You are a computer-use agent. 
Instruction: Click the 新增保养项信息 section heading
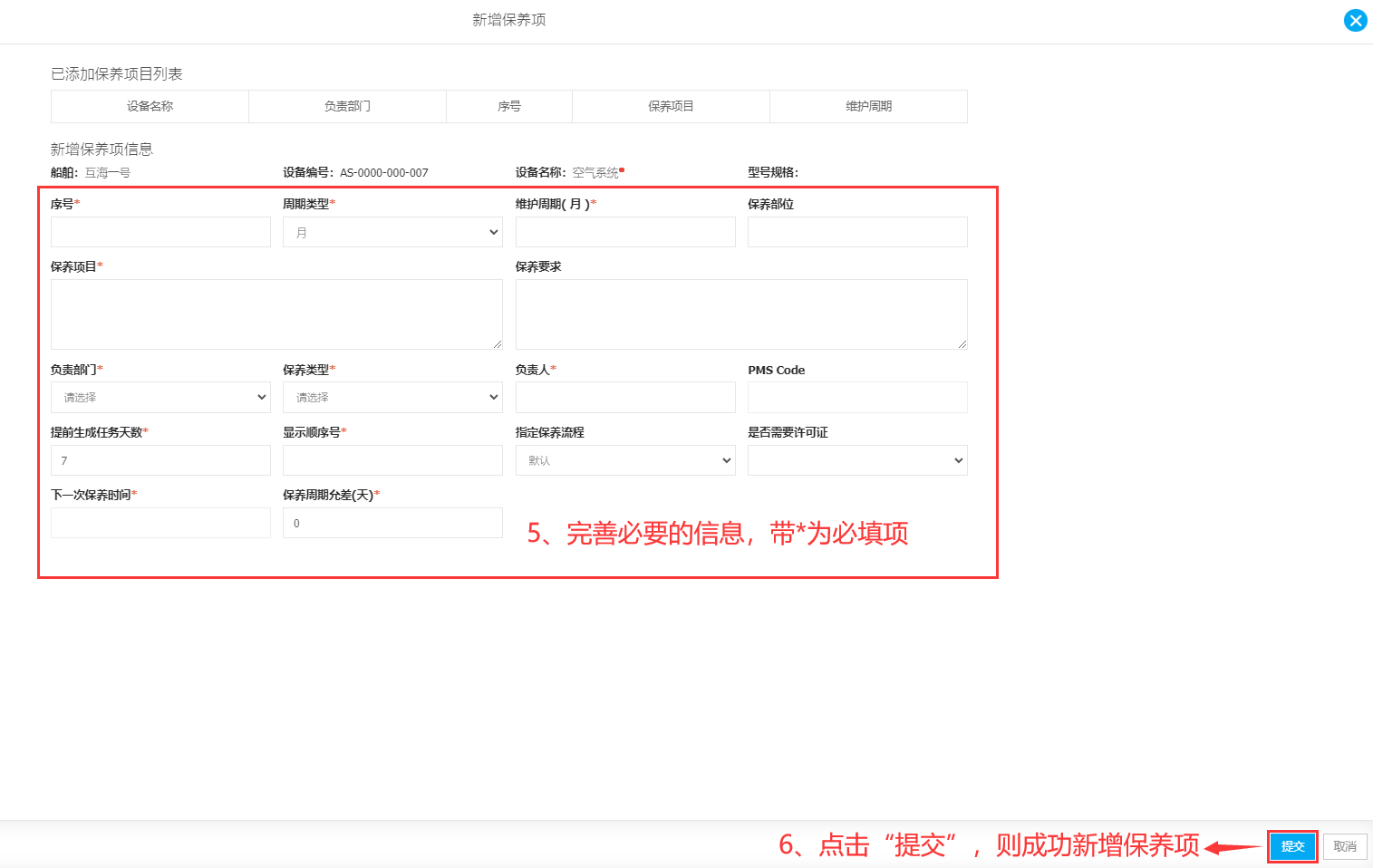[102, 149]
